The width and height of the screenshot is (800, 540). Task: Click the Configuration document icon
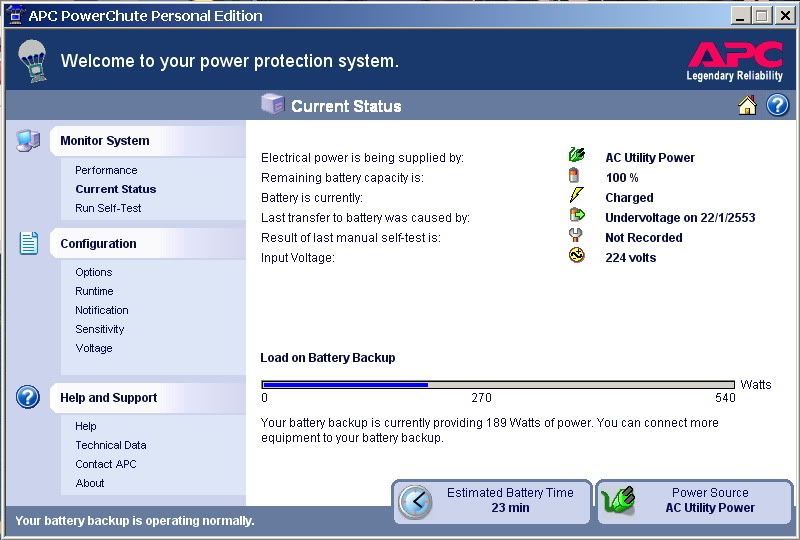pyautogui.click(x=28, y=243)
